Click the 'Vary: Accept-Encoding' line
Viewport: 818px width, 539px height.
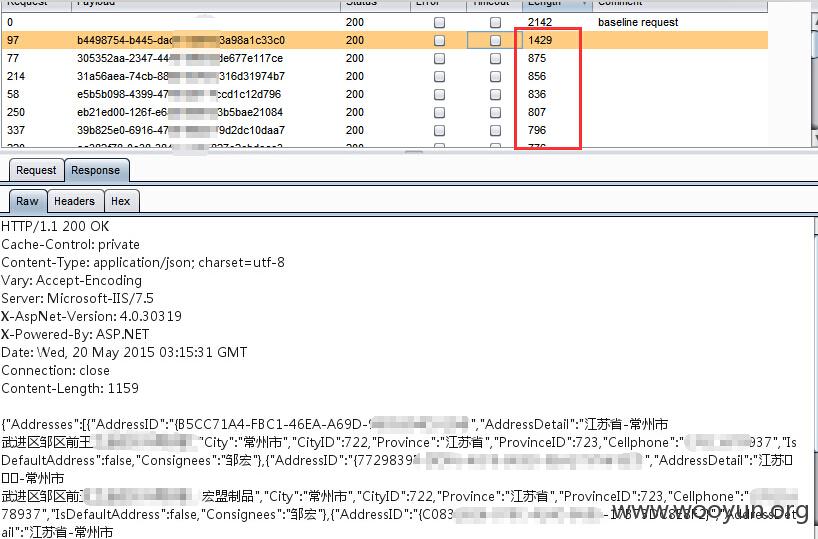(71, 281)
